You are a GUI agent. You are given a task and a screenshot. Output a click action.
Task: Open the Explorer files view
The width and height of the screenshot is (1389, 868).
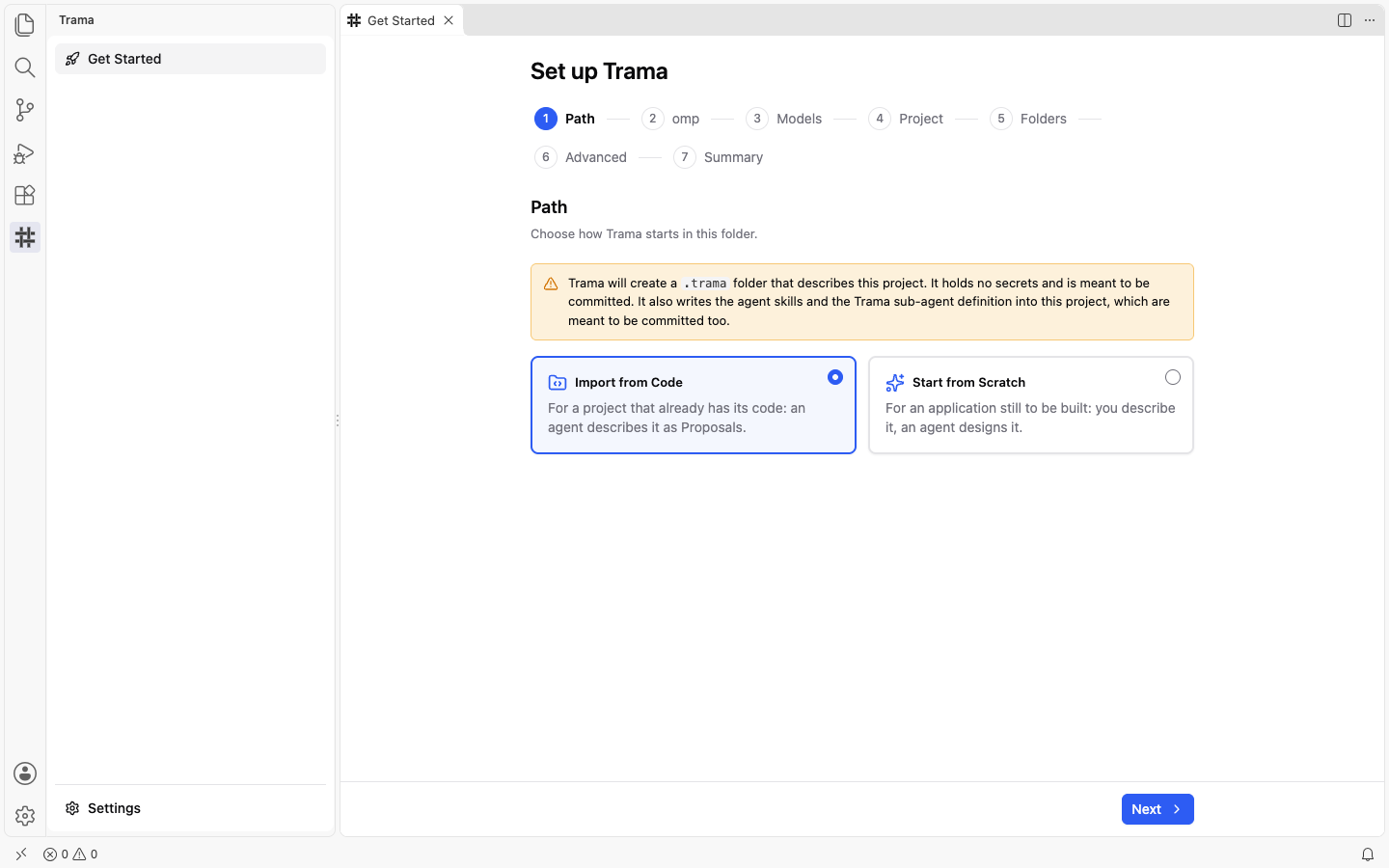[25, 24]
